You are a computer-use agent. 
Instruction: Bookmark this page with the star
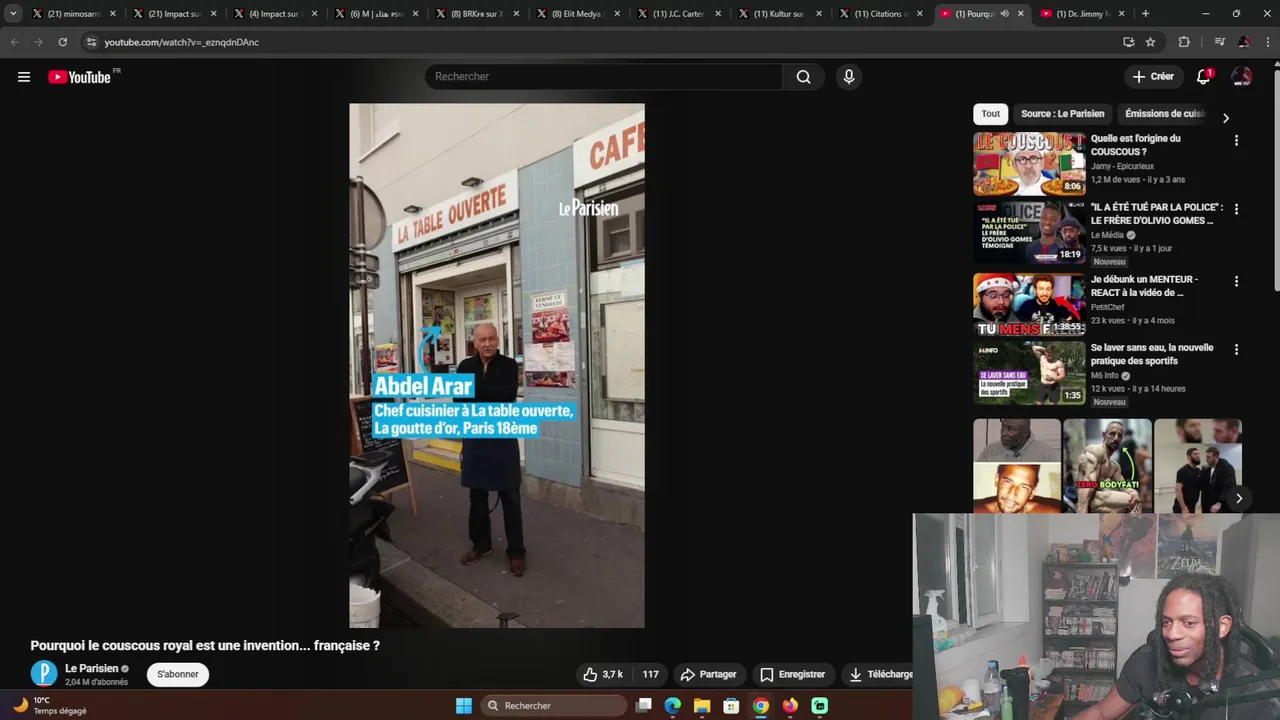(1150, 42)
